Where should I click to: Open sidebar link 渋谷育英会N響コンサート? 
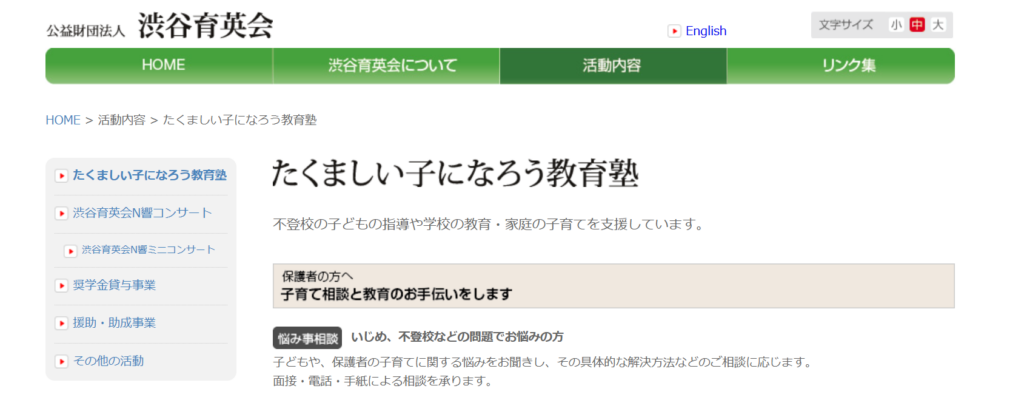pyautogui.click(x=142, y=213)
